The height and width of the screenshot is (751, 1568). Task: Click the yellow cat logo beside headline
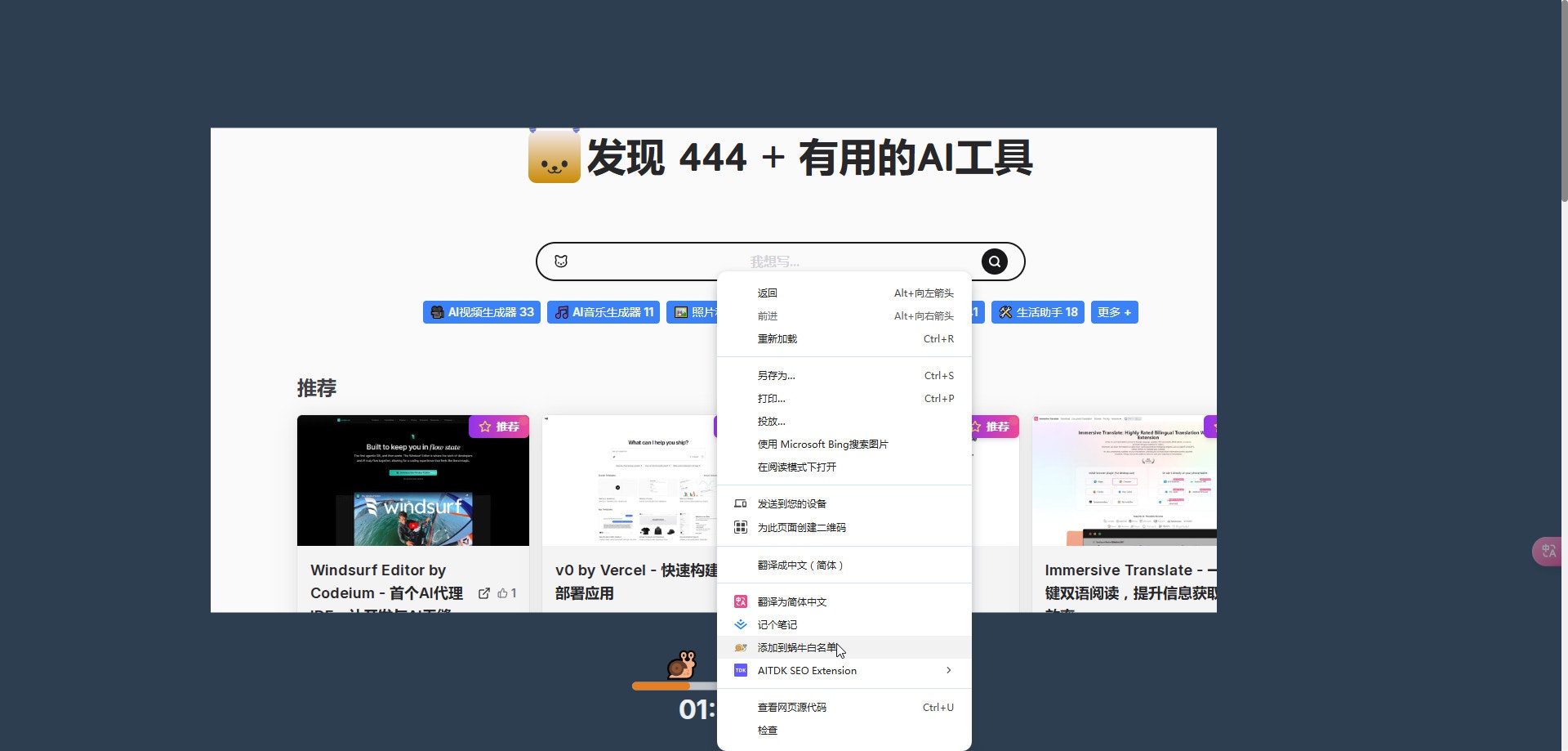click(x=554, y=155)
